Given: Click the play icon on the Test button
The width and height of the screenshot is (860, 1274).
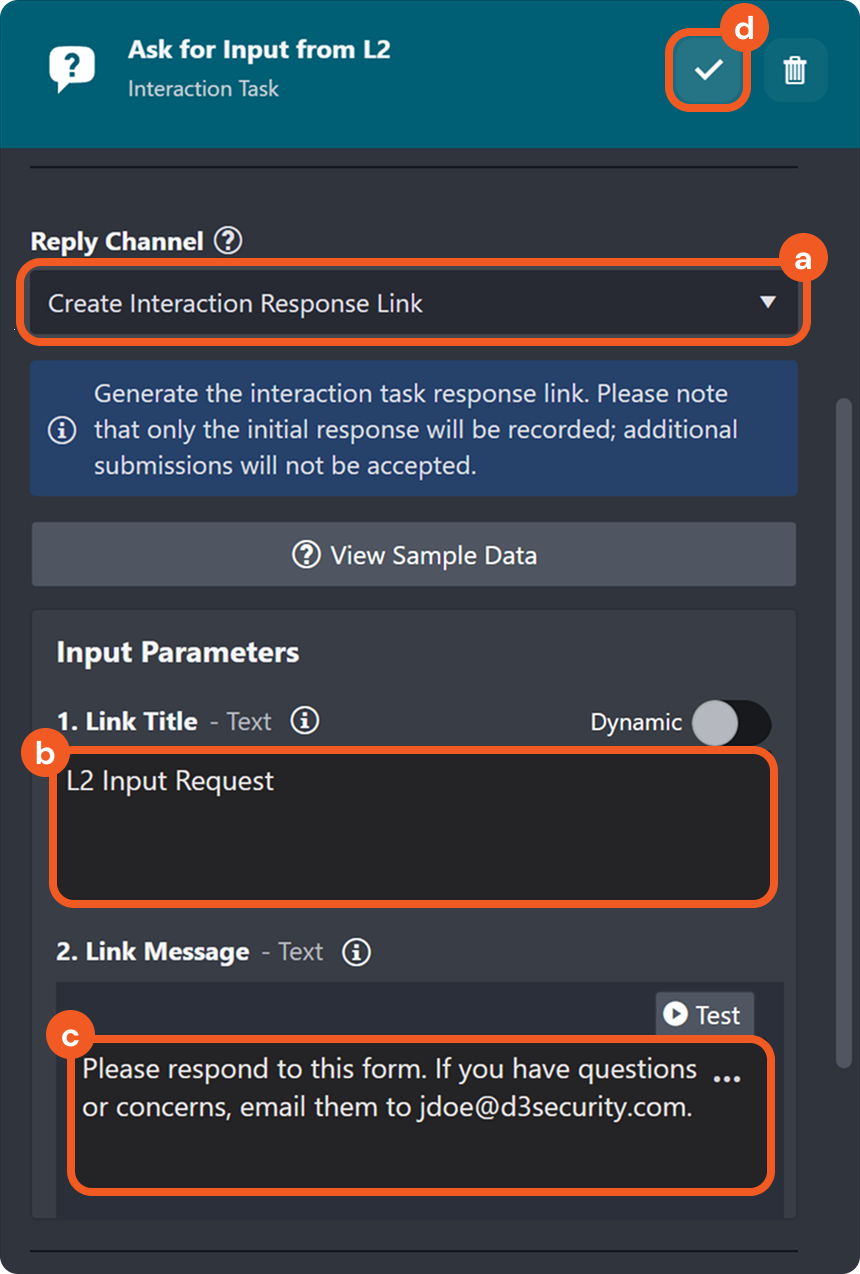Looking at the screenshot, I should pos(676,1015).
